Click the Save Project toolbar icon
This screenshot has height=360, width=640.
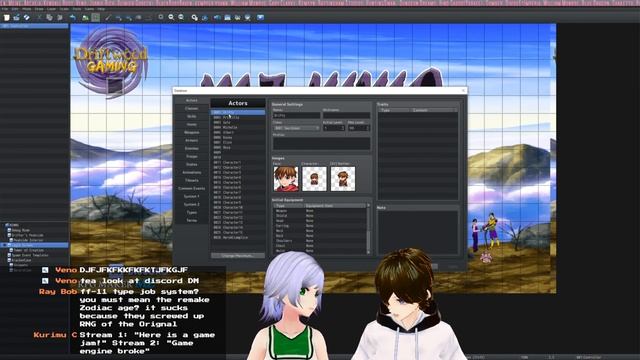(27, 18)
